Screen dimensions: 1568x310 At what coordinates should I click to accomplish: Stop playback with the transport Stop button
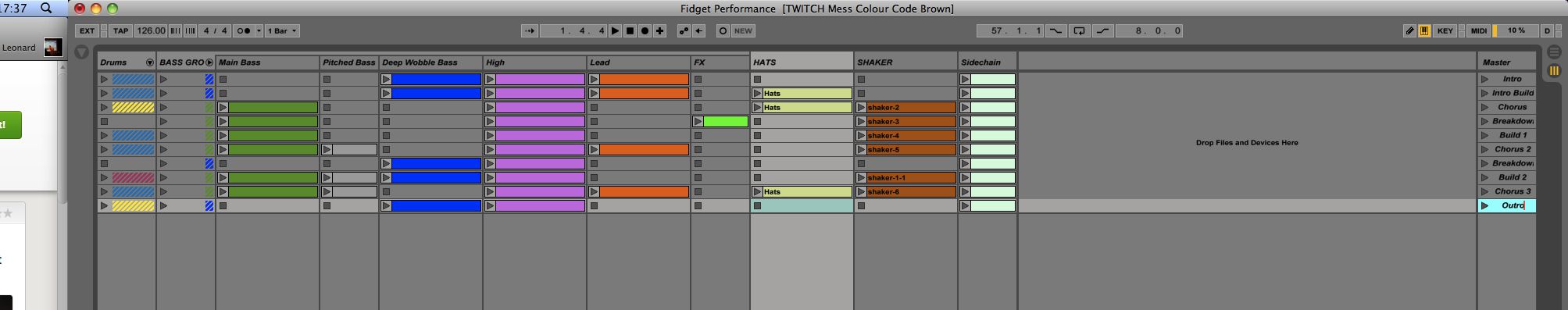[x=630, y=31]
